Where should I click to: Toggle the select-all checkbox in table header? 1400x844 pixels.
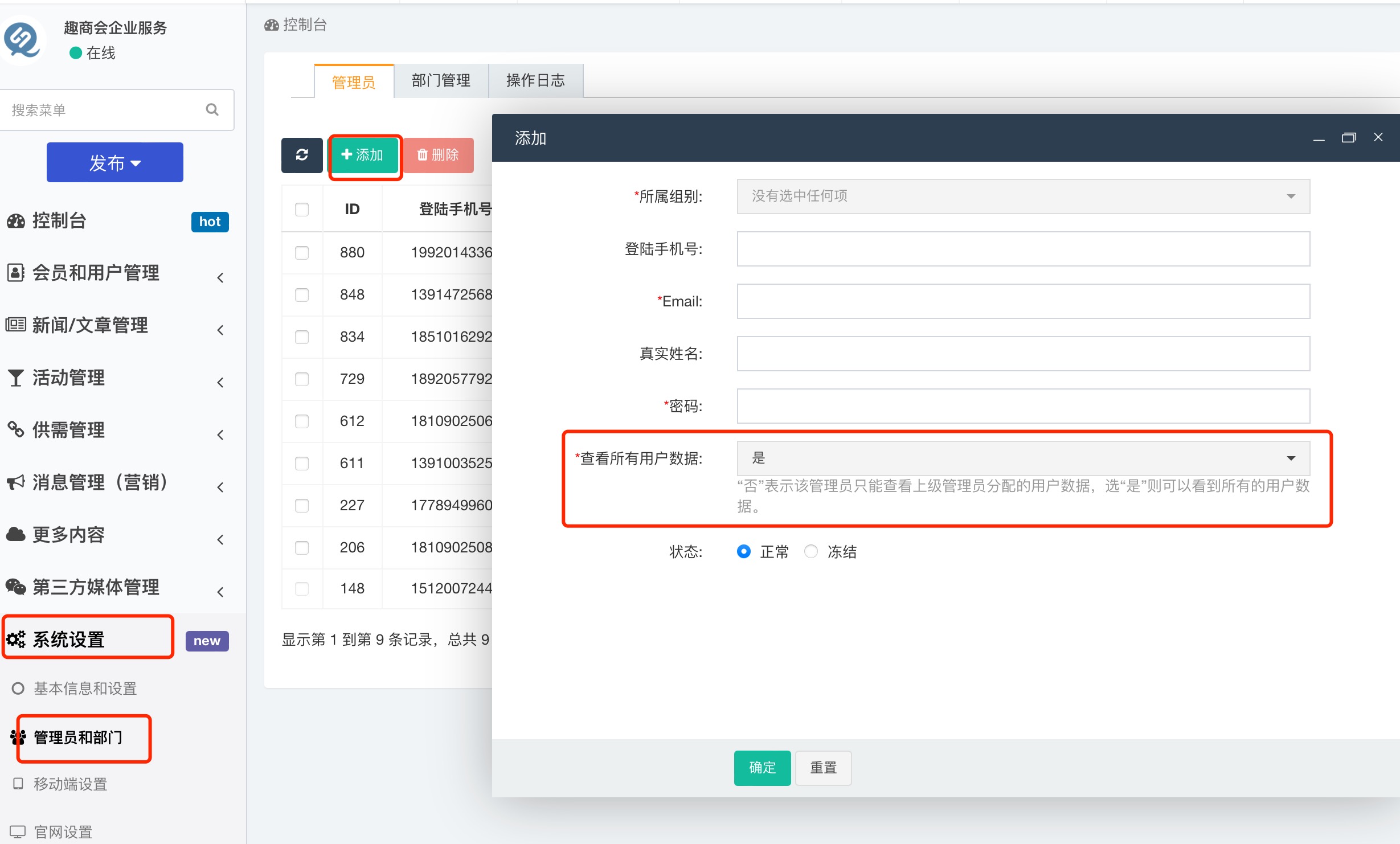(x=302, y=209)
